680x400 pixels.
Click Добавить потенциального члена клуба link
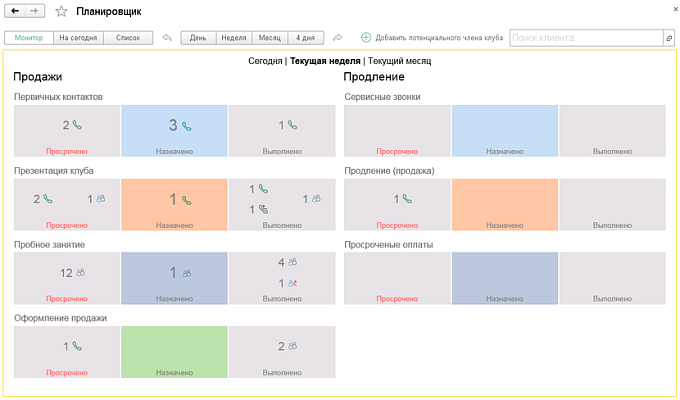point(439,38)
